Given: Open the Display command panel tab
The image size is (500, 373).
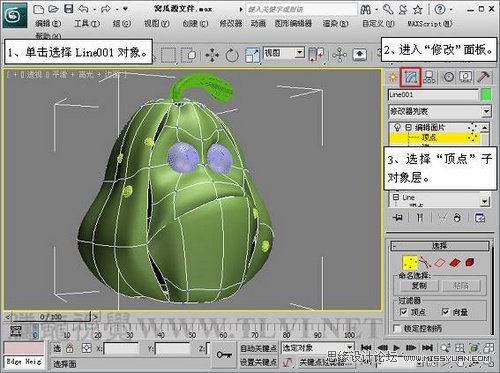Looking at the screenshot, I should click(x=466, y=77).
